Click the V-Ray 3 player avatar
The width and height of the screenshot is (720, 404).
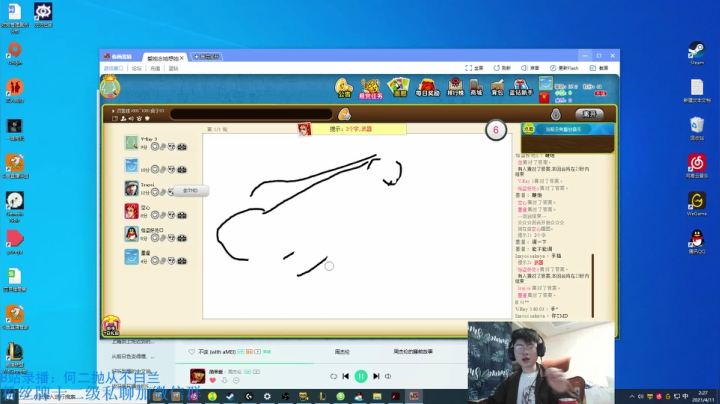(x=131, y=142)
